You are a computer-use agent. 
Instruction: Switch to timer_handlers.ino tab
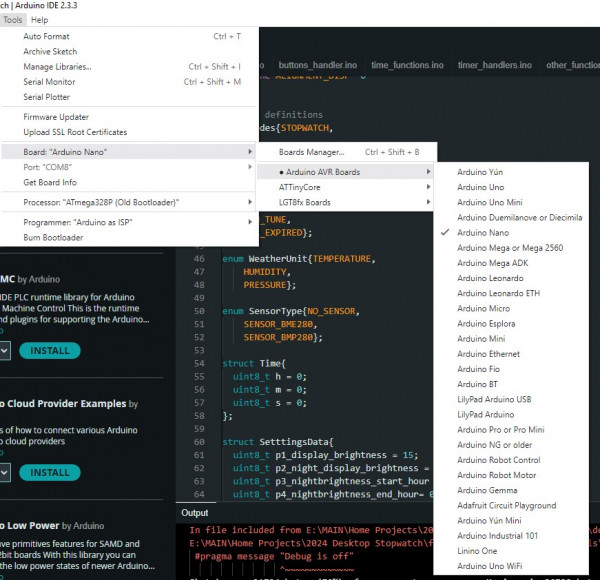(495, 65)
